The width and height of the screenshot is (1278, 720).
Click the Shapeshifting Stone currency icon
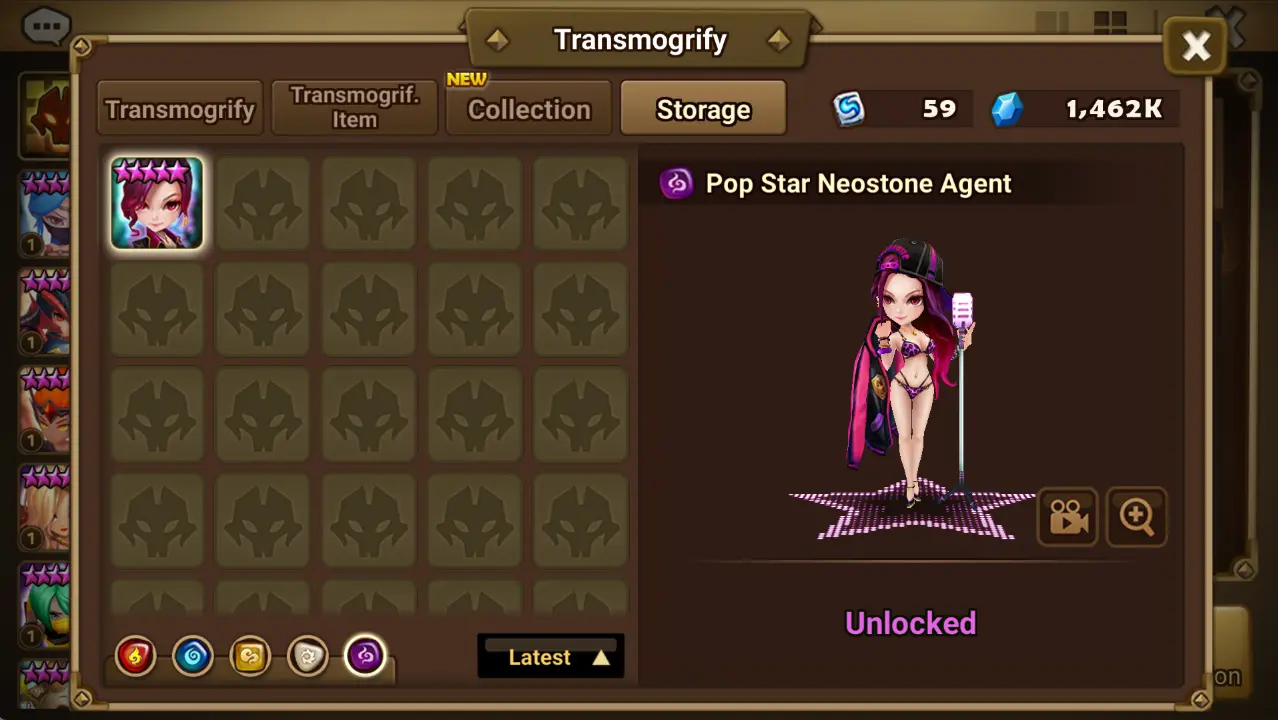click(849, 109)
